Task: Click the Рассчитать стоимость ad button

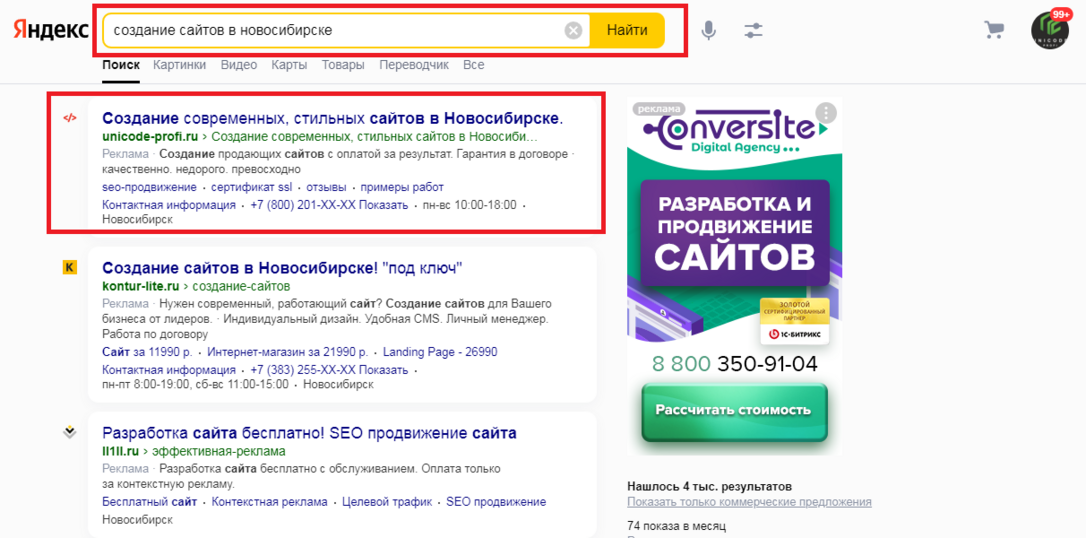Action: (734, 409)
